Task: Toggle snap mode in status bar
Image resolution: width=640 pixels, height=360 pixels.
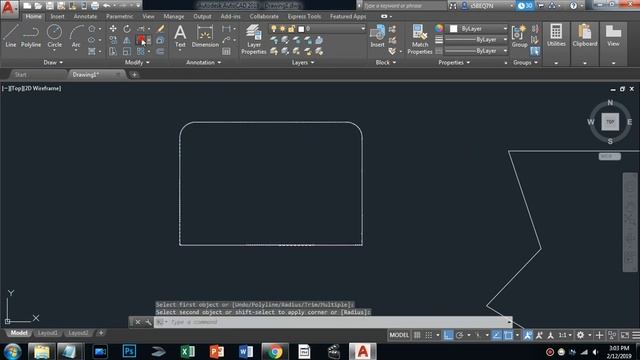Action: click(x=429, y=335)
